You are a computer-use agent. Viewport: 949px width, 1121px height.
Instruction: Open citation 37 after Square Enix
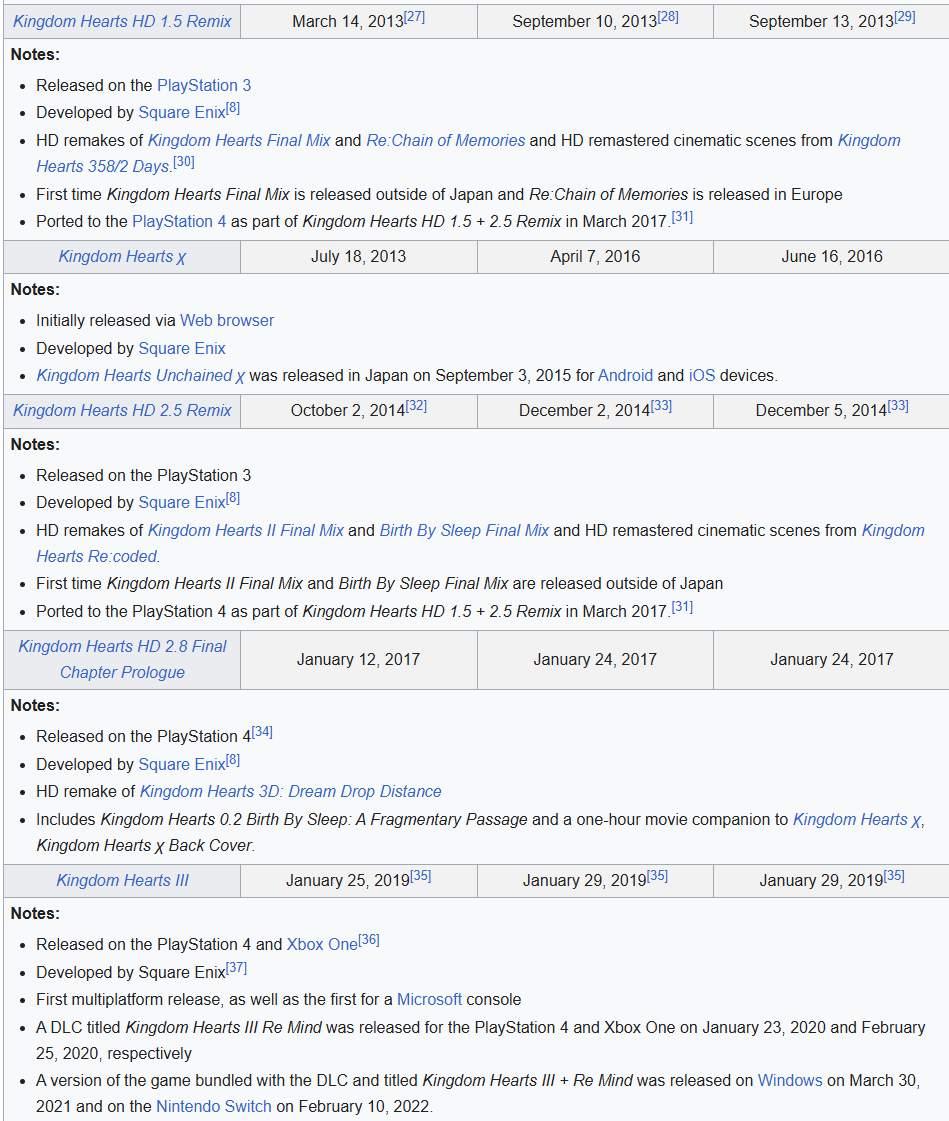tap(236, 968)
